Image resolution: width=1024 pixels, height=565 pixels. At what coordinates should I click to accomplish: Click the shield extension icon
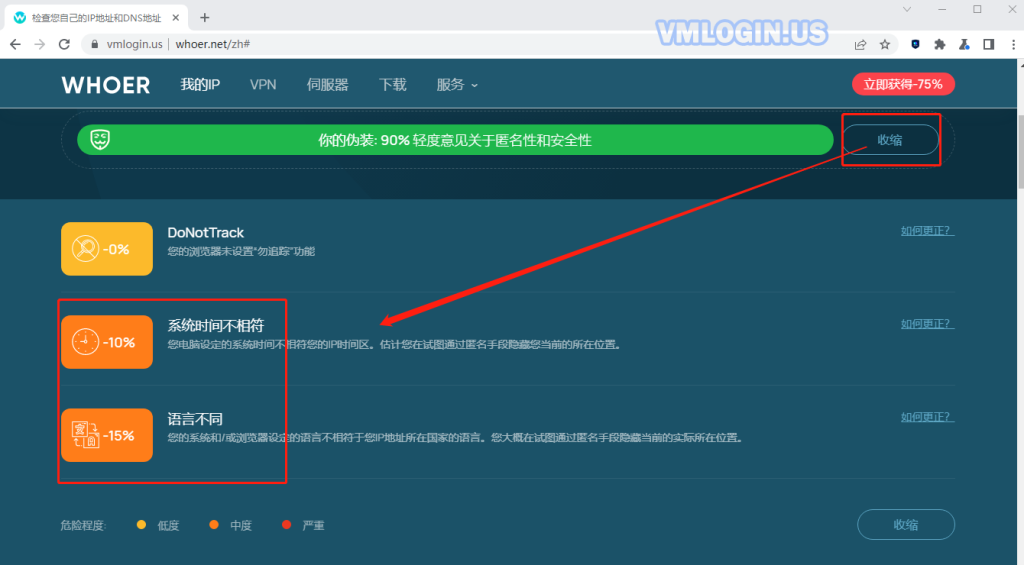pos(916,44)
